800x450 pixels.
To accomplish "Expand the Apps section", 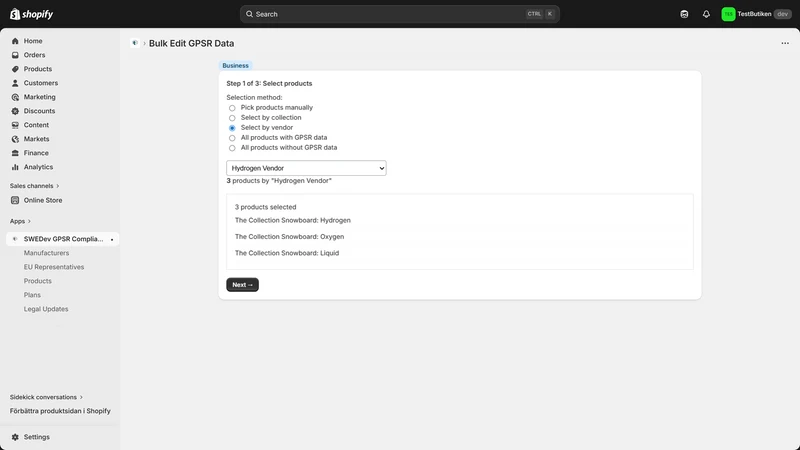I will pyautogui.click(x=20, y=221).
